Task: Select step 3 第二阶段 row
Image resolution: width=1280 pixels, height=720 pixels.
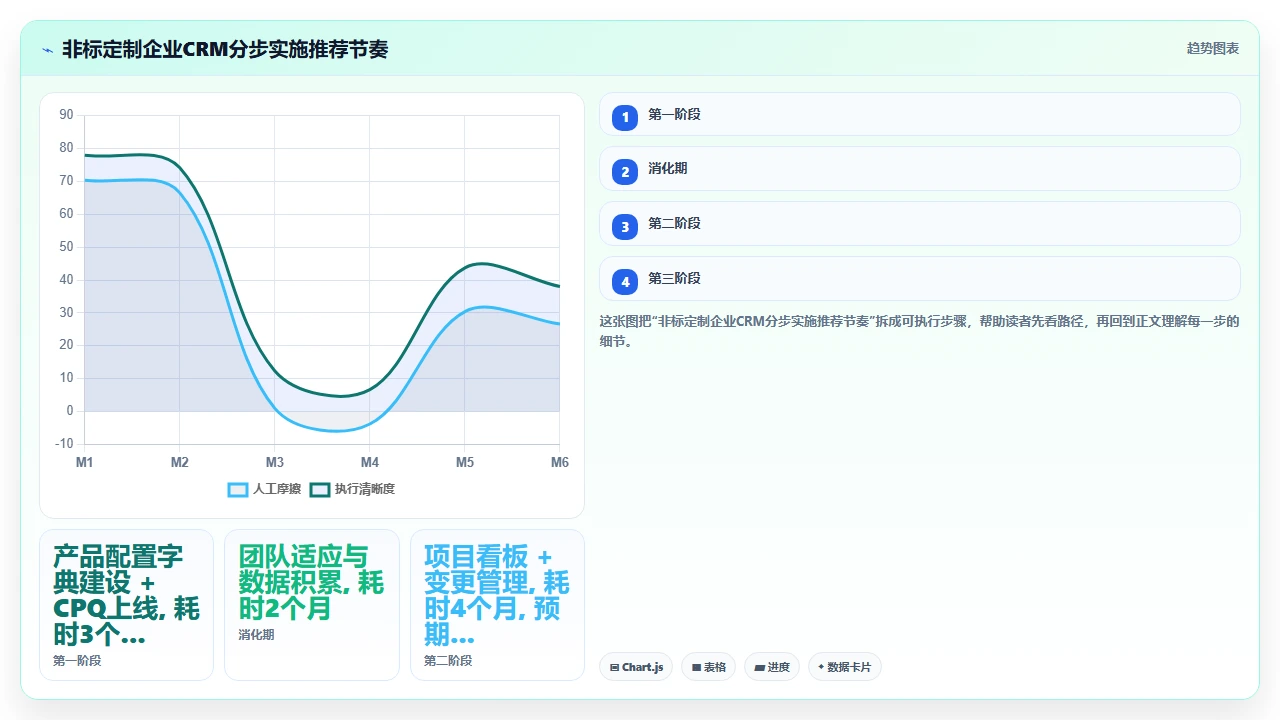Action: point(919,224)
